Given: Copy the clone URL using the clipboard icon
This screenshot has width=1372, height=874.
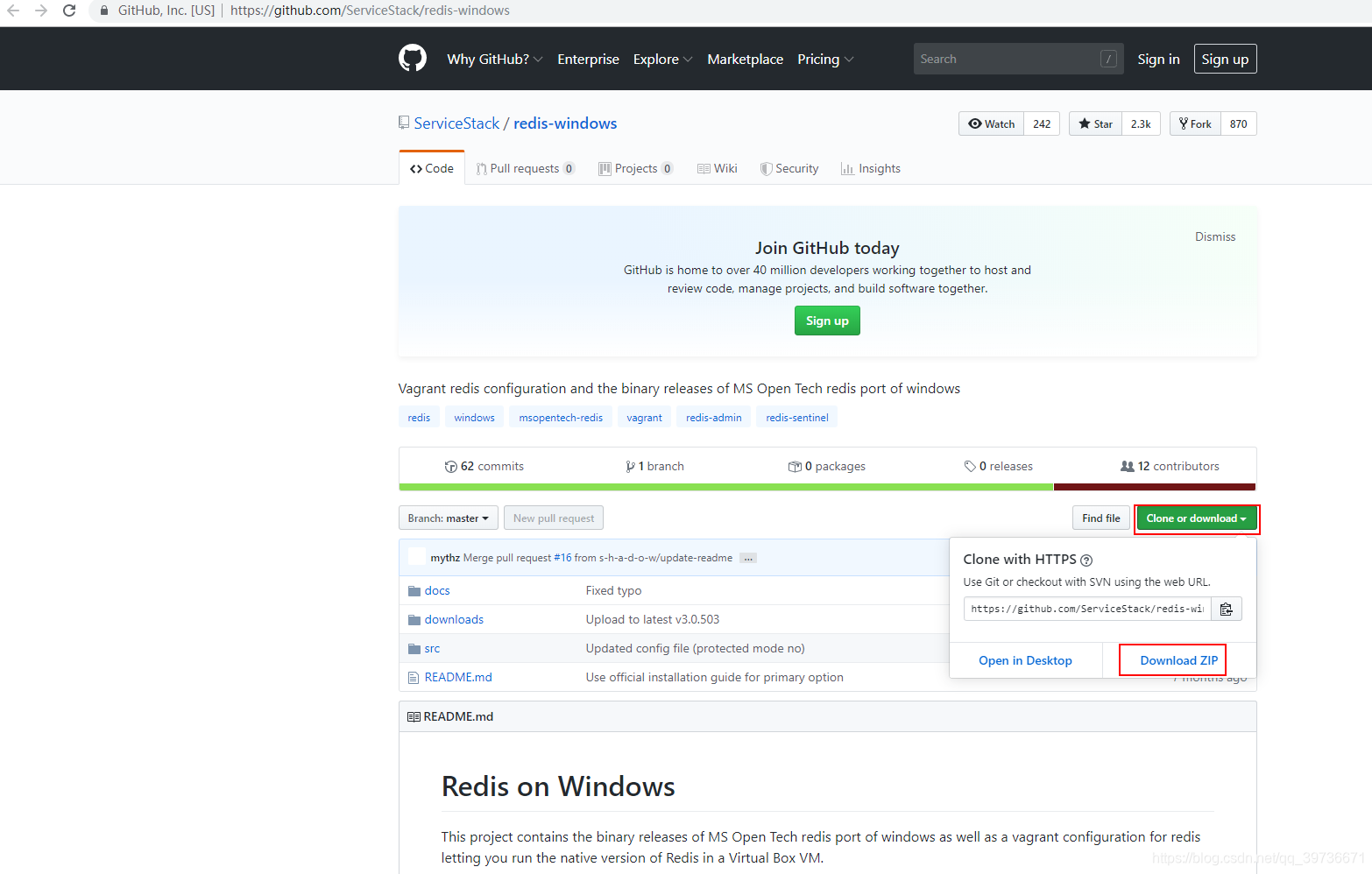Looking at the screenshot, I should [x=1226, y=609].
